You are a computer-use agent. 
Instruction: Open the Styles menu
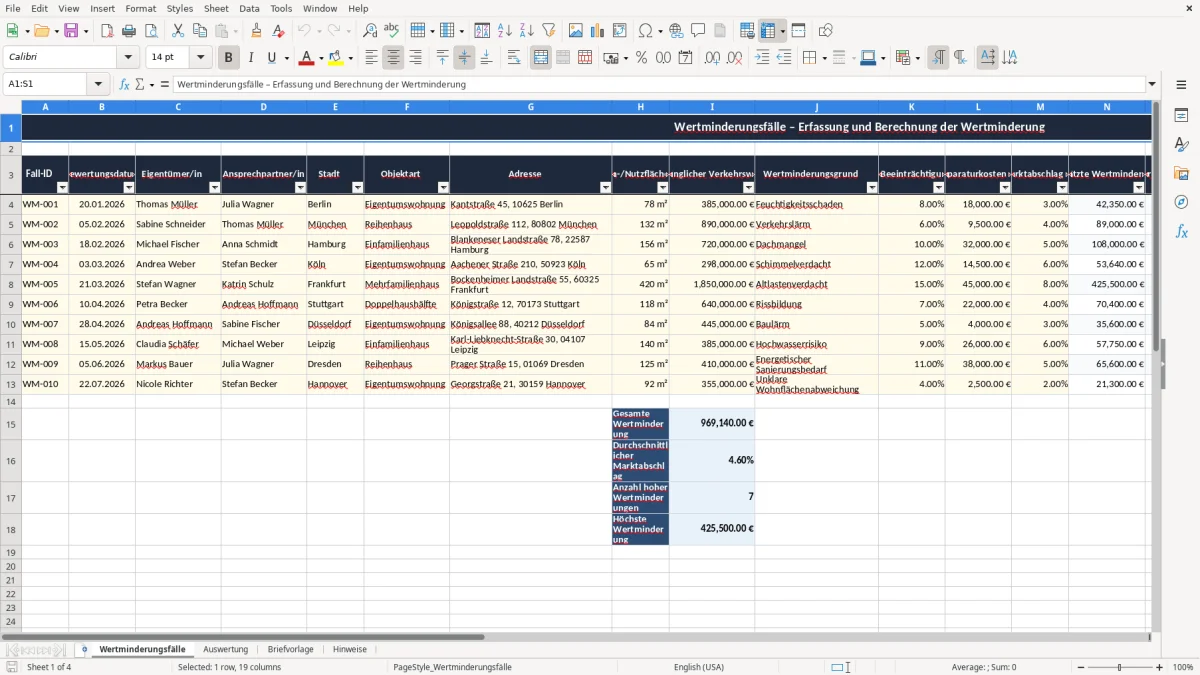coord(180,8)
